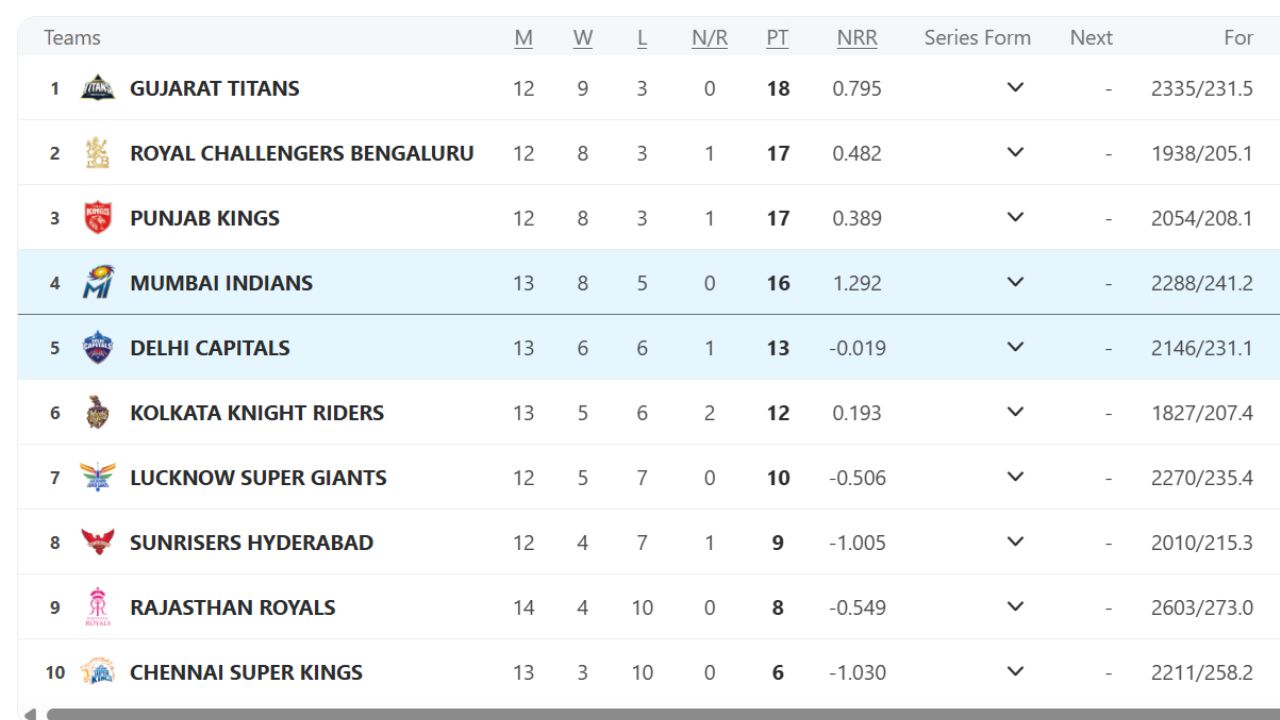Click the Kolkata Knight Riders logo
The height and width of the screenshot is (720, 1280).
(98, 412)
